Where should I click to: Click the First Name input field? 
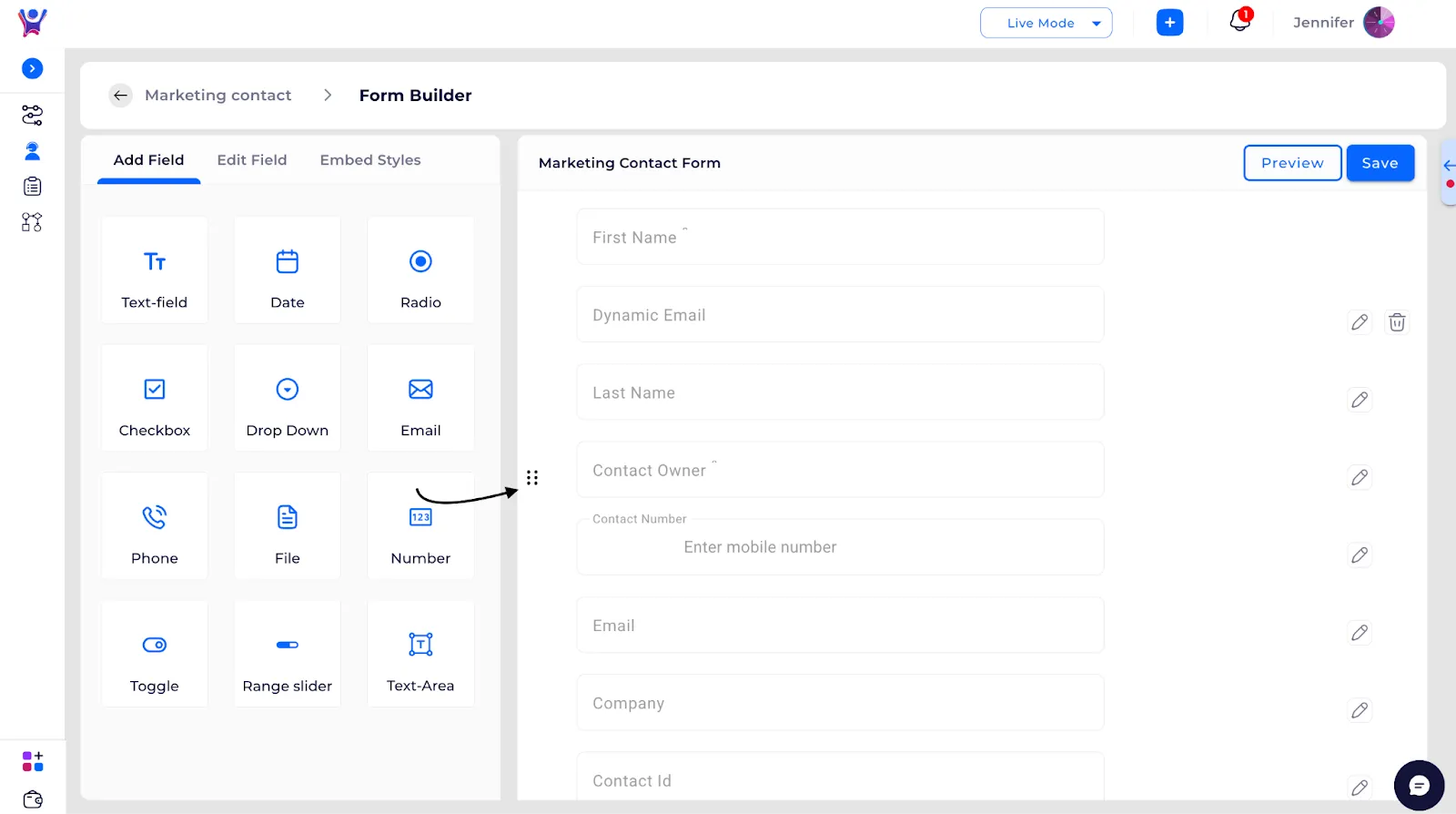[840, 237]
